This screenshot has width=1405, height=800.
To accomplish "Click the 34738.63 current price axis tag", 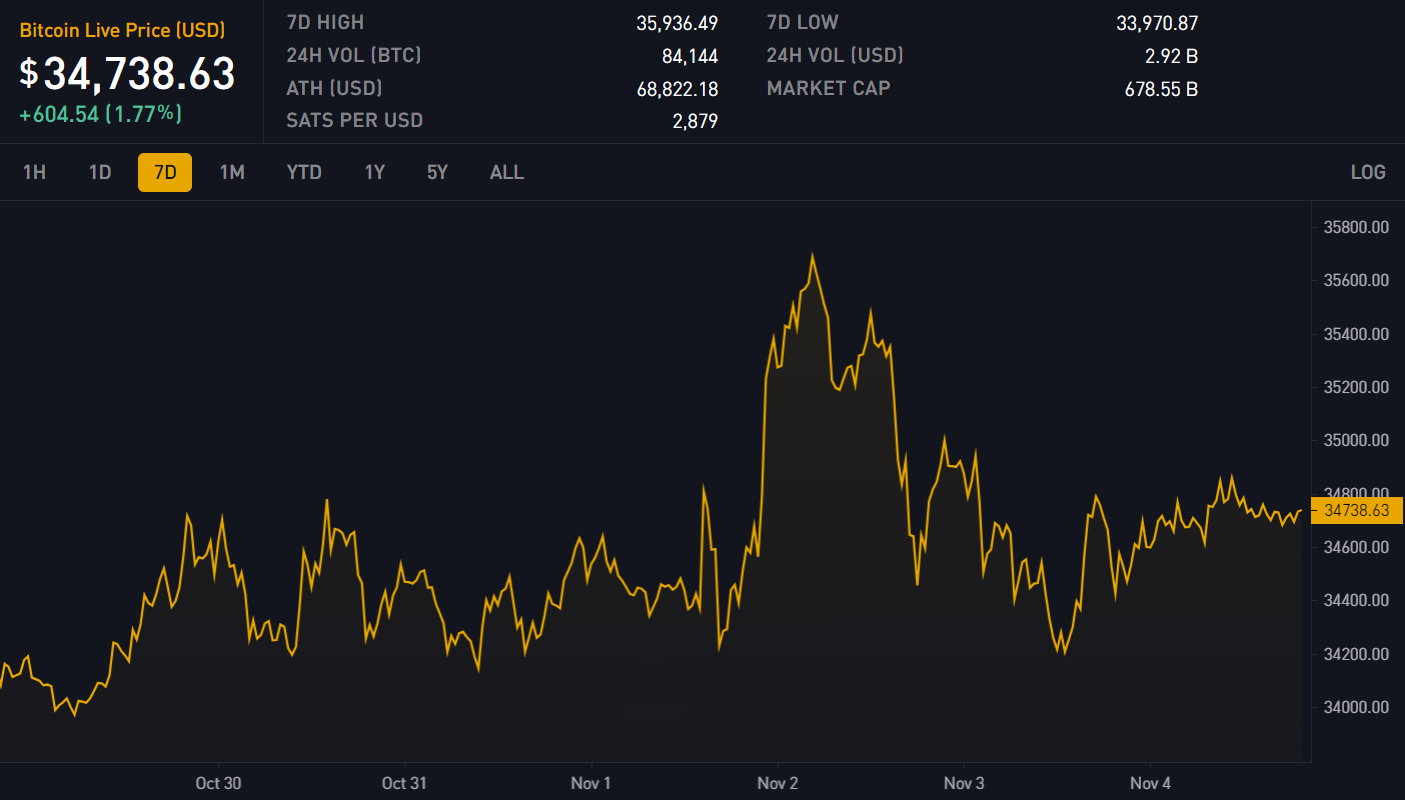I will 1356,510.
